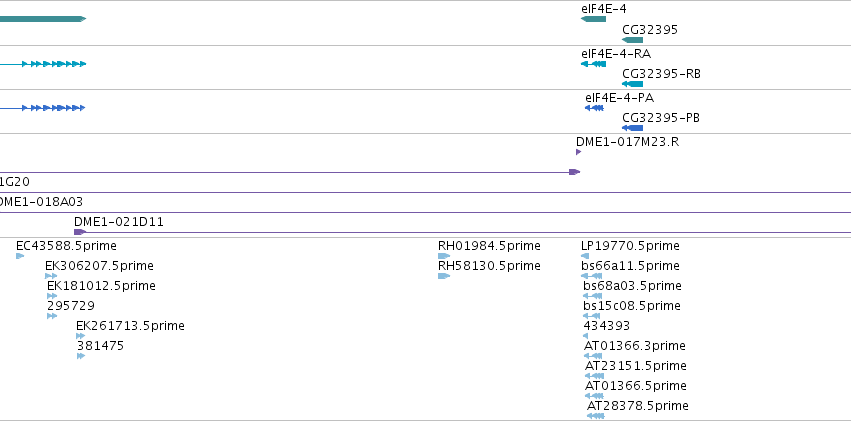851x421 pixels.
Task: Click the EK306207.5prime EST glyph
Action: click(x=51, y=276)
